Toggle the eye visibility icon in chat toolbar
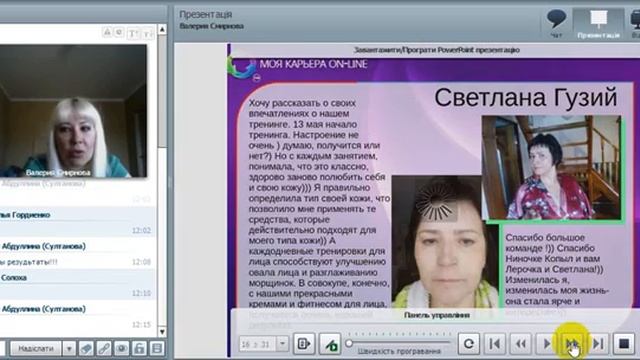 (x=122, y=349)
